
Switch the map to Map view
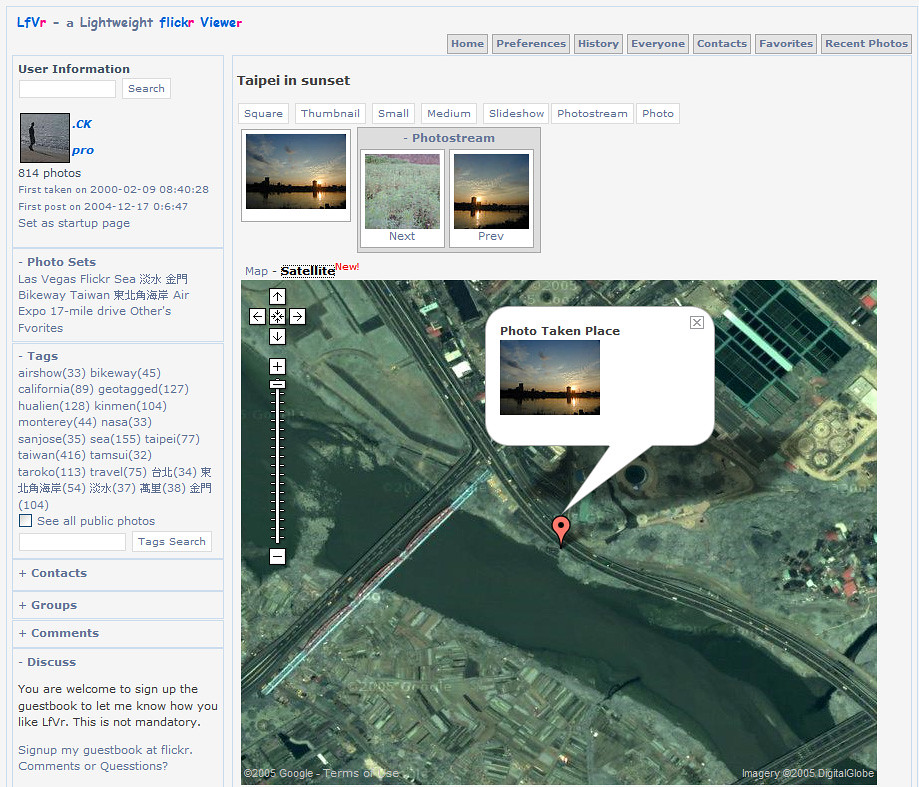click(256, 271)
